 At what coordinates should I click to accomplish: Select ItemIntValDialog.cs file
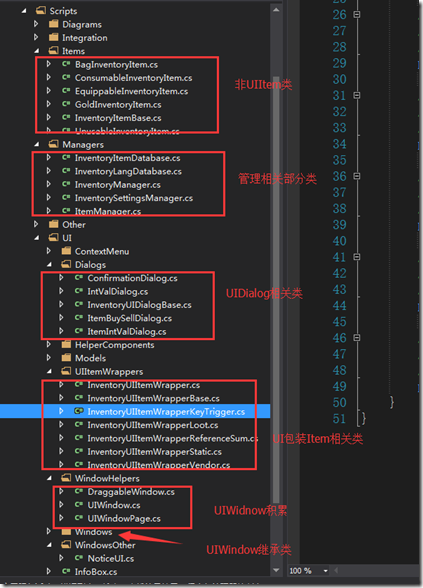point(127,332)
